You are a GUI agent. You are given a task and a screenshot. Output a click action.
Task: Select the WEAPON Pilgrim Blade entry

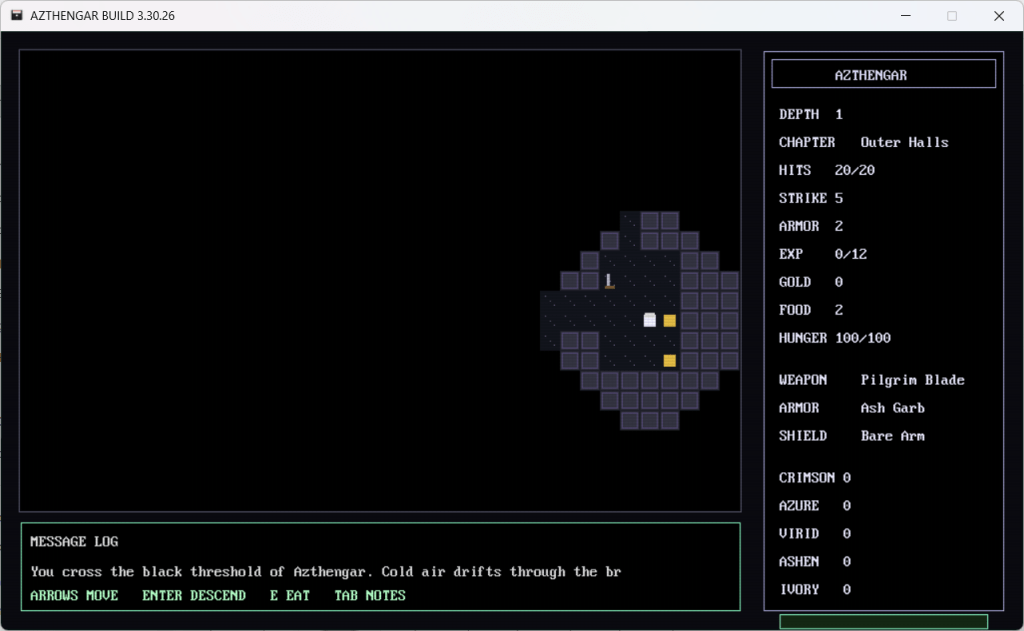[871, 380]
